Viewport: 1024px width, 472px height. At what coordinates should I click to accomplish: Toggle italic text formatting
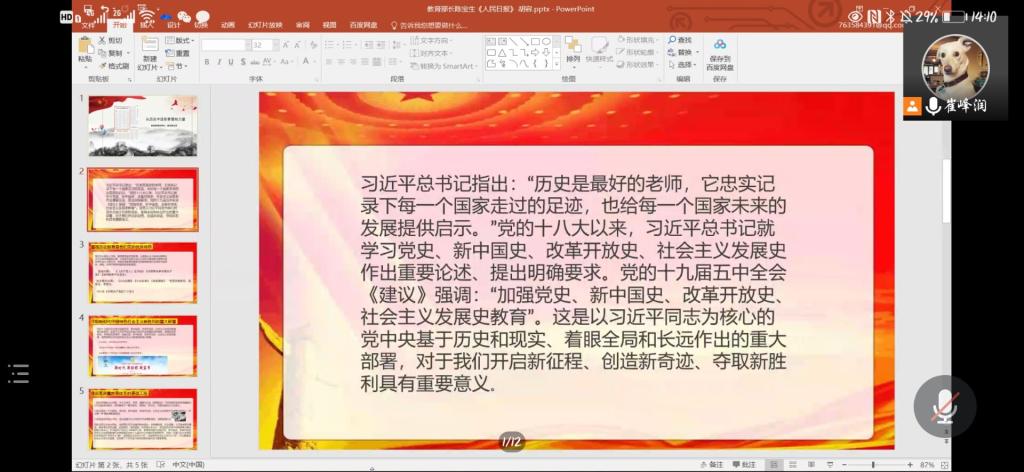218,62
